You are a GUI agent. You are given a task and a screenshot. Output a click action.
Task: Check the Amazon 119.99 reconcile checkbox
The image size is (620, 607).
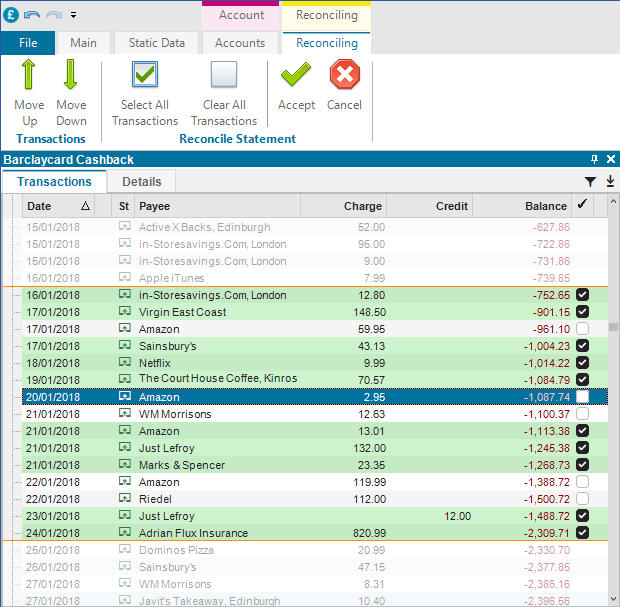click(582, 482)
